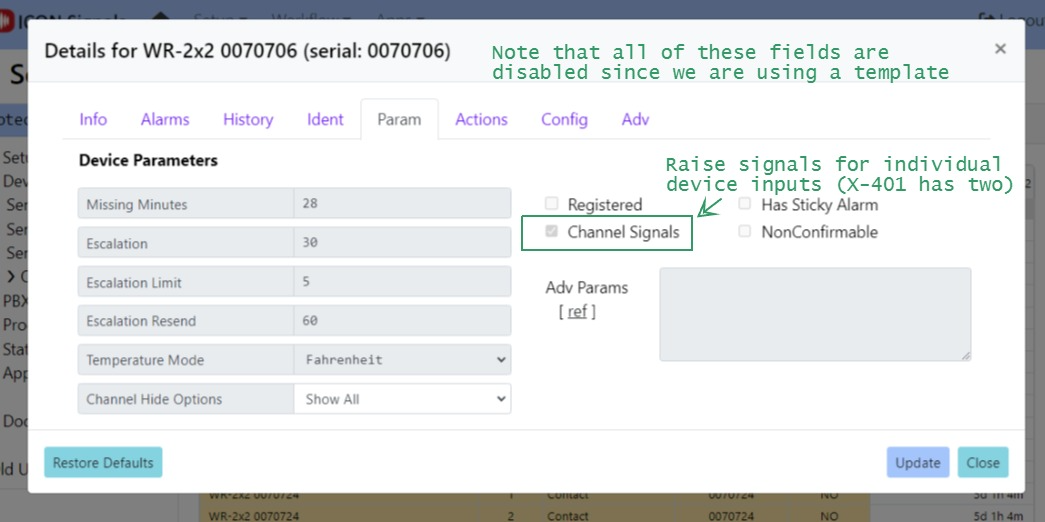
Task: Toggle the Channel Signals checkbox
Action: click(552, 232)
